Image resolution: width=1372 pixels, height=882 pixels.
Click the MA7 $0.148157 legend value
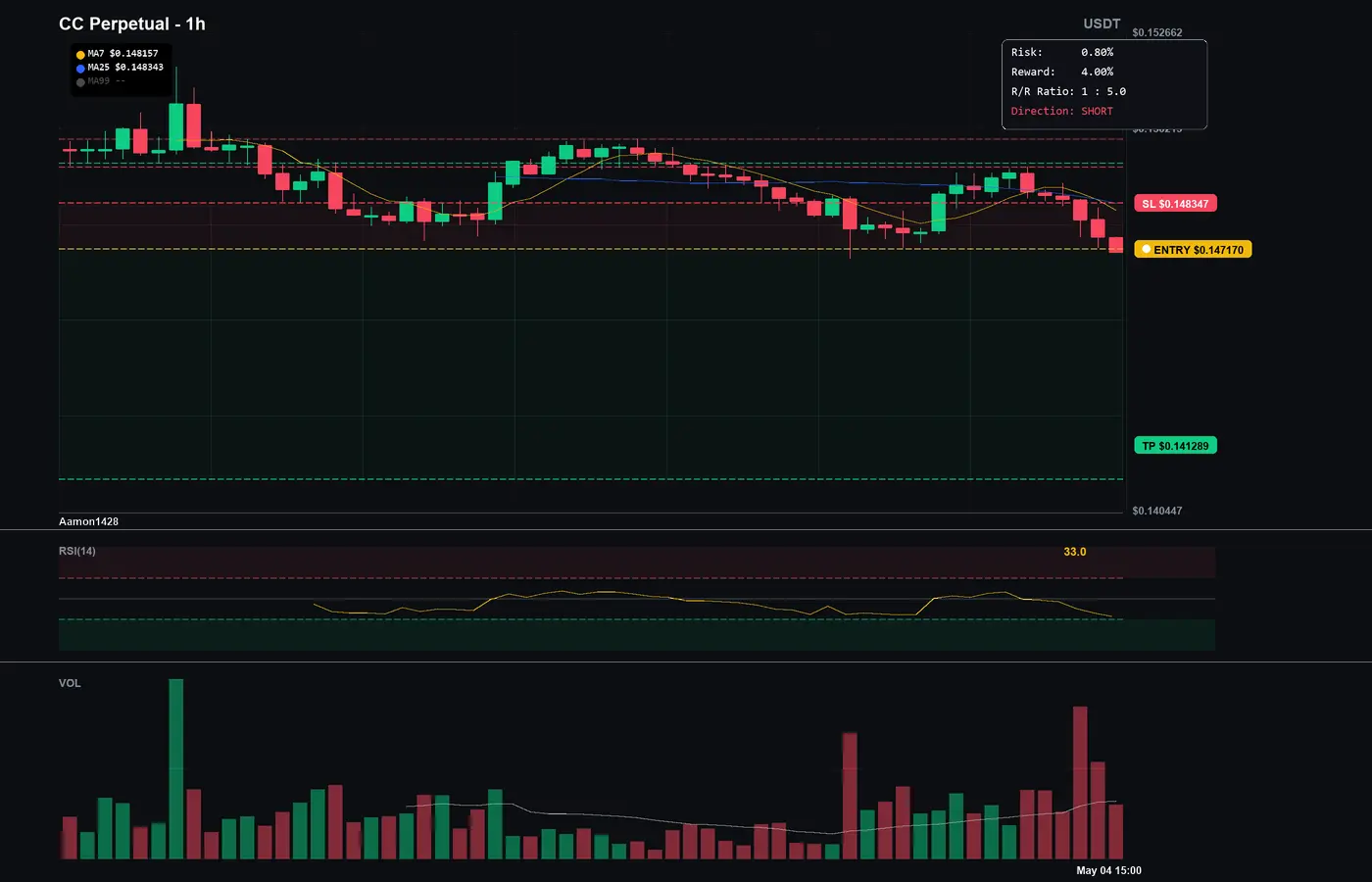pos(122,54)
